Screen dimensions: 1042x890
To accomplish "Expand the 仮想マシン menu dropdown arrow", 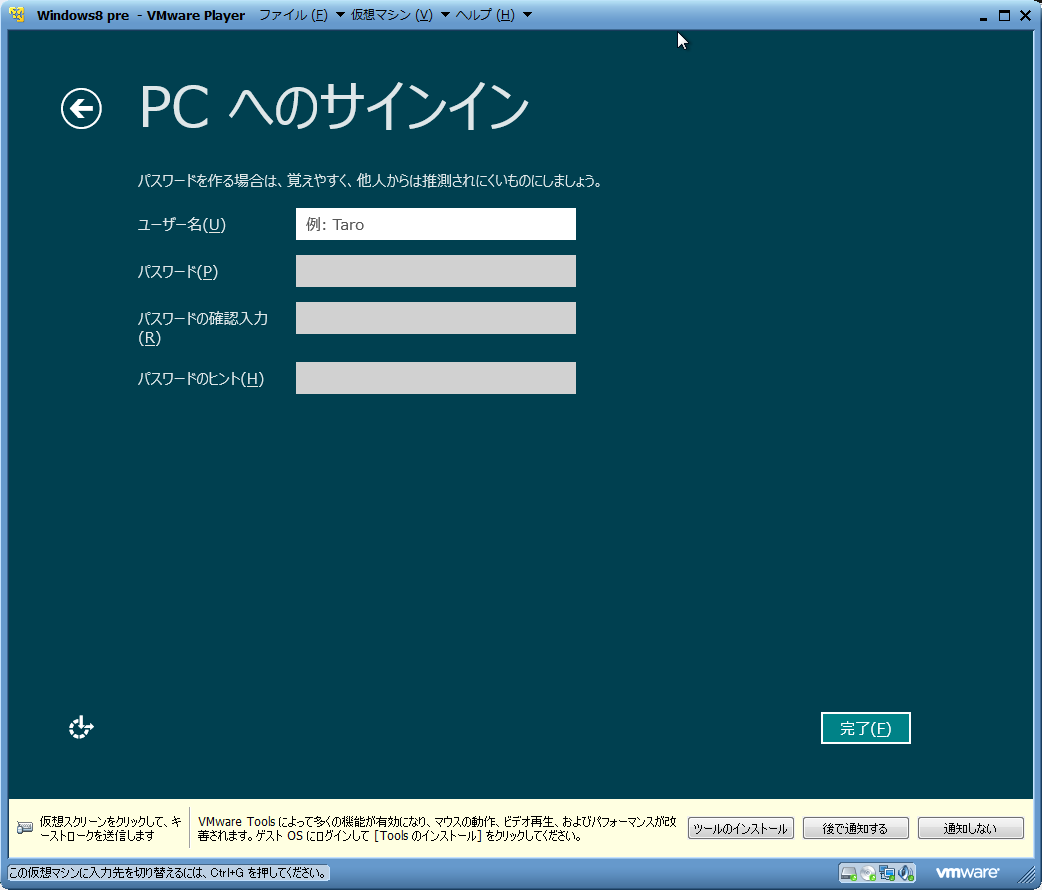I will [x=445, y=15].
